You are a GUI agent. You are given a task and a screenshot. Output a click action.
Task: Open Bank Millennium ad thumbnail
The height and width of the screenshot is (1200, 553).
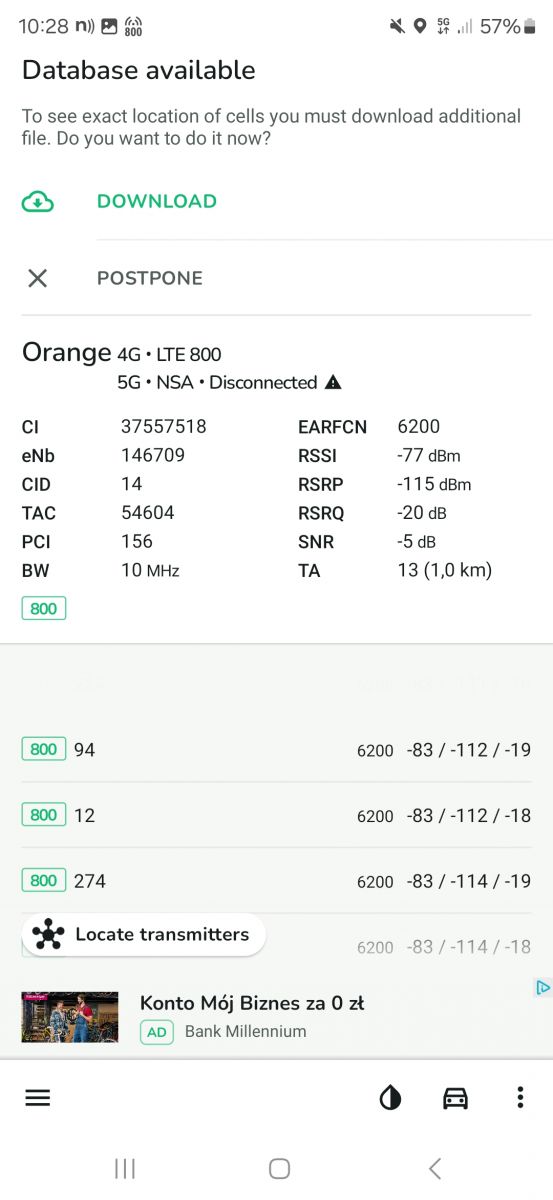tap(70, 1017)
